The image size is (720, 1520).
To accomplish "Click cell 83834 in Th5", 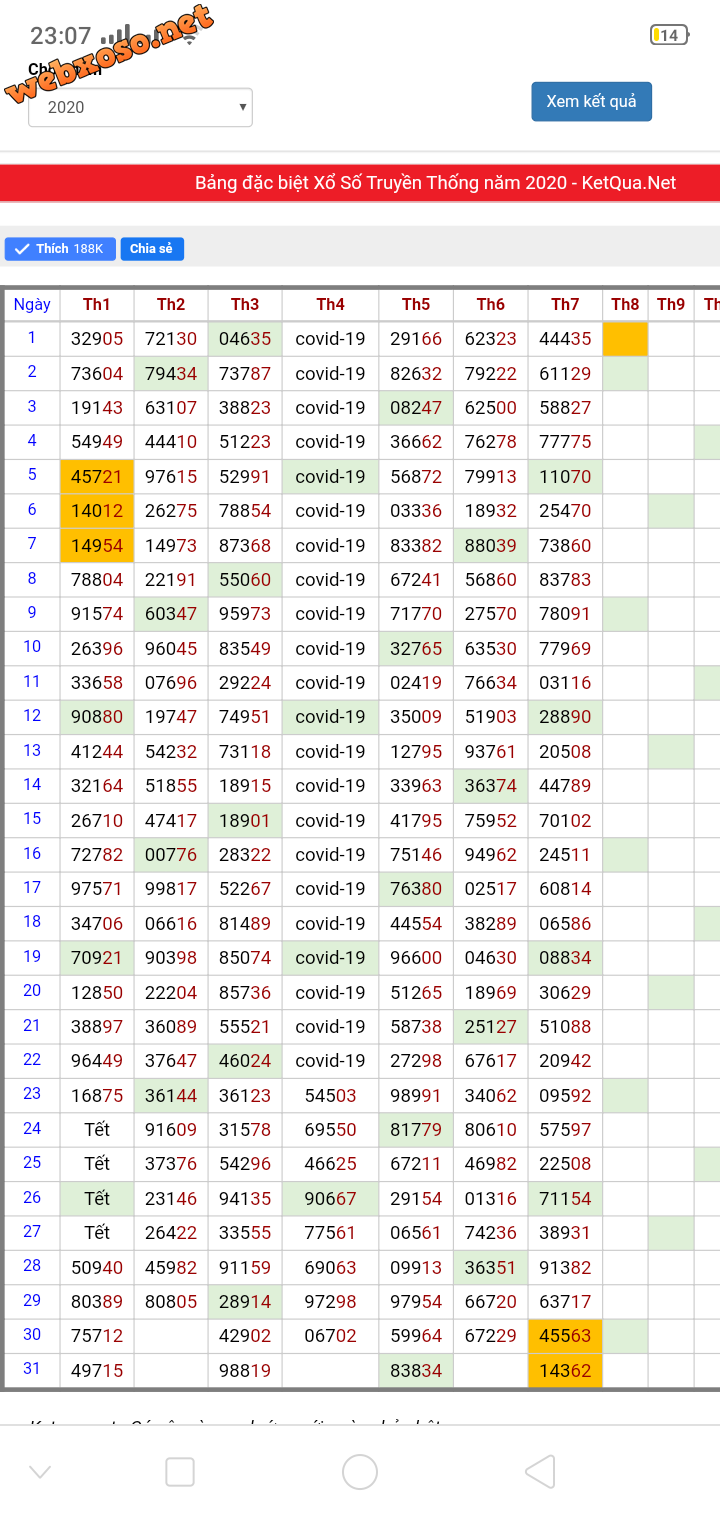I will (416, 1369).
